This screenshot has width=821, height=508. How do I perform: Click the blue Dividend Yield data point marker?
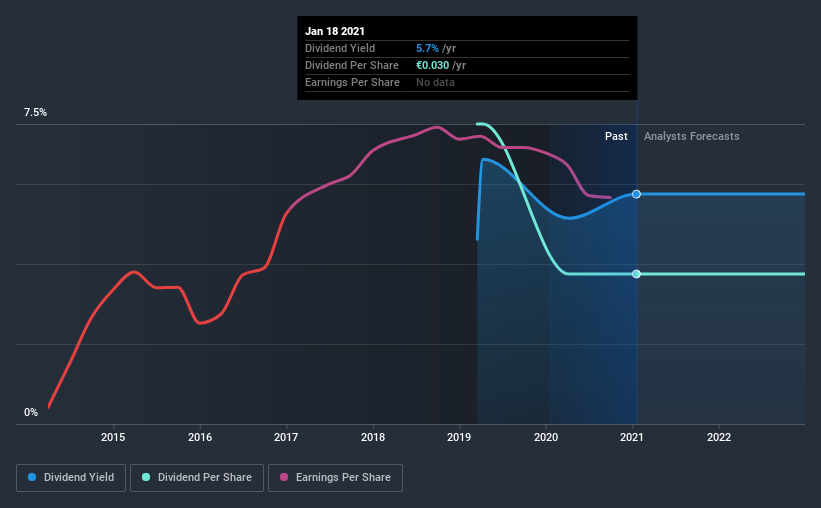pyautogui.click(x=636, y=194)
